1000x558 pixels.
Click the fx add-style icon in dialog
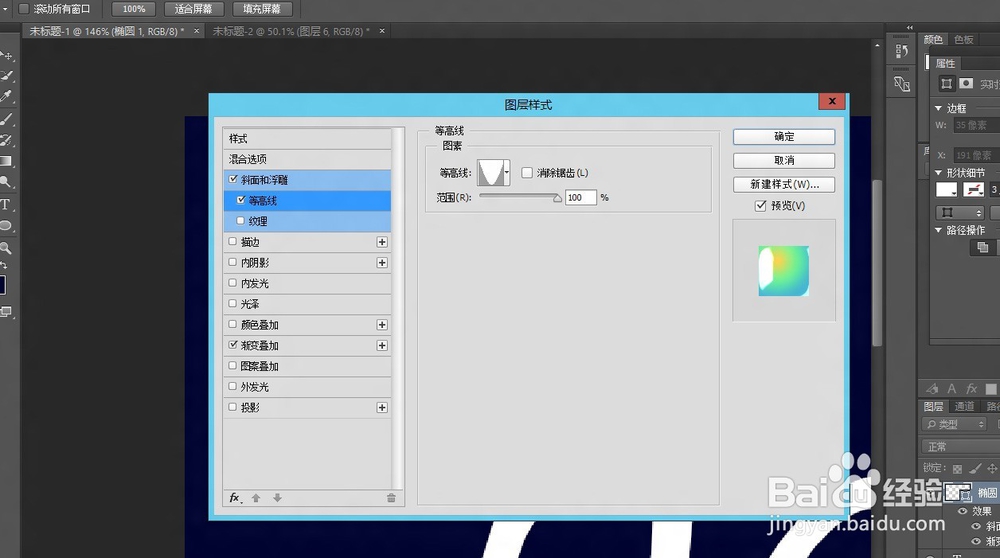(235, 498)
